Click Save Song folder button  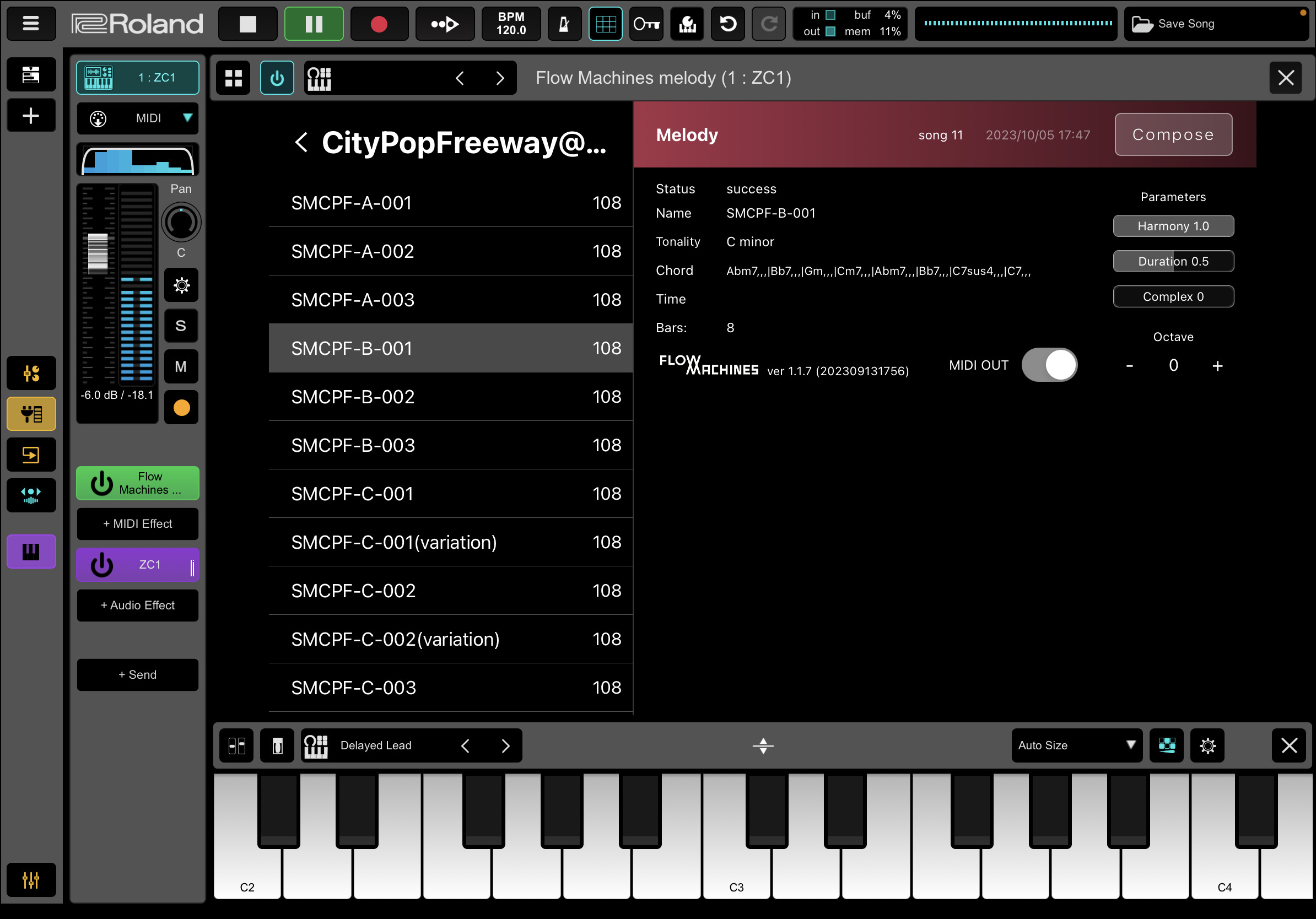(1216, 24)
